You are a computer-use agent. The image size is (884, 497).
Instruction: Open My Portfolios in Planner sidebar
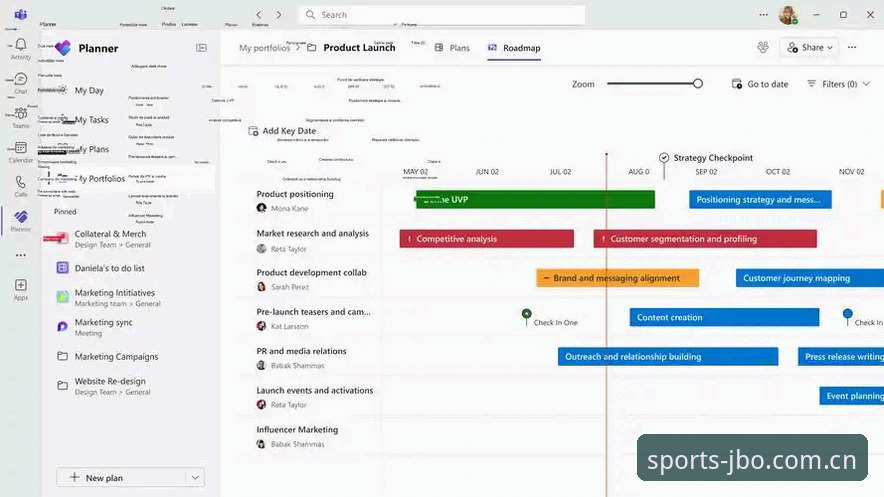99,179
